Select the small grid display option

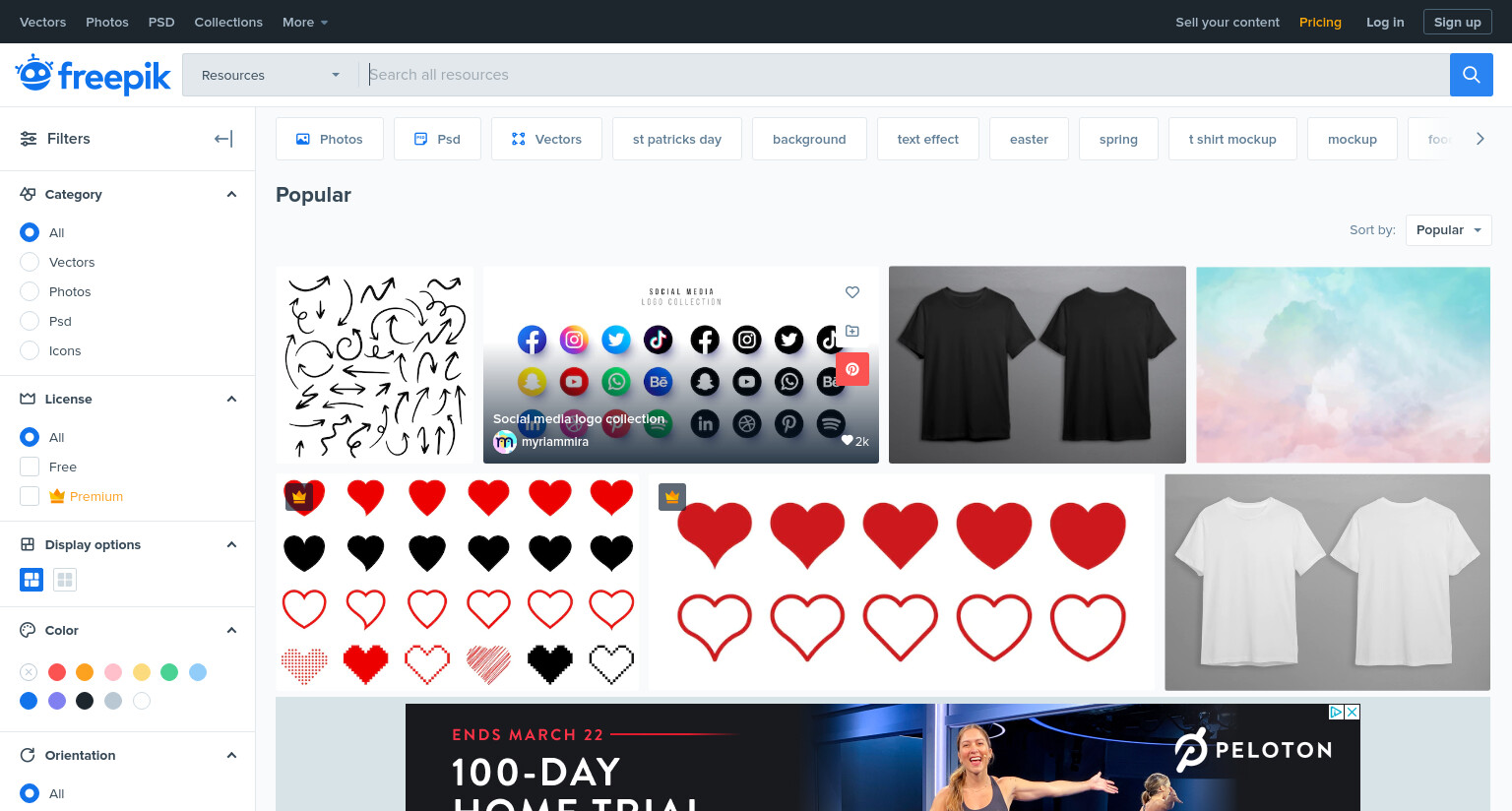65,580
